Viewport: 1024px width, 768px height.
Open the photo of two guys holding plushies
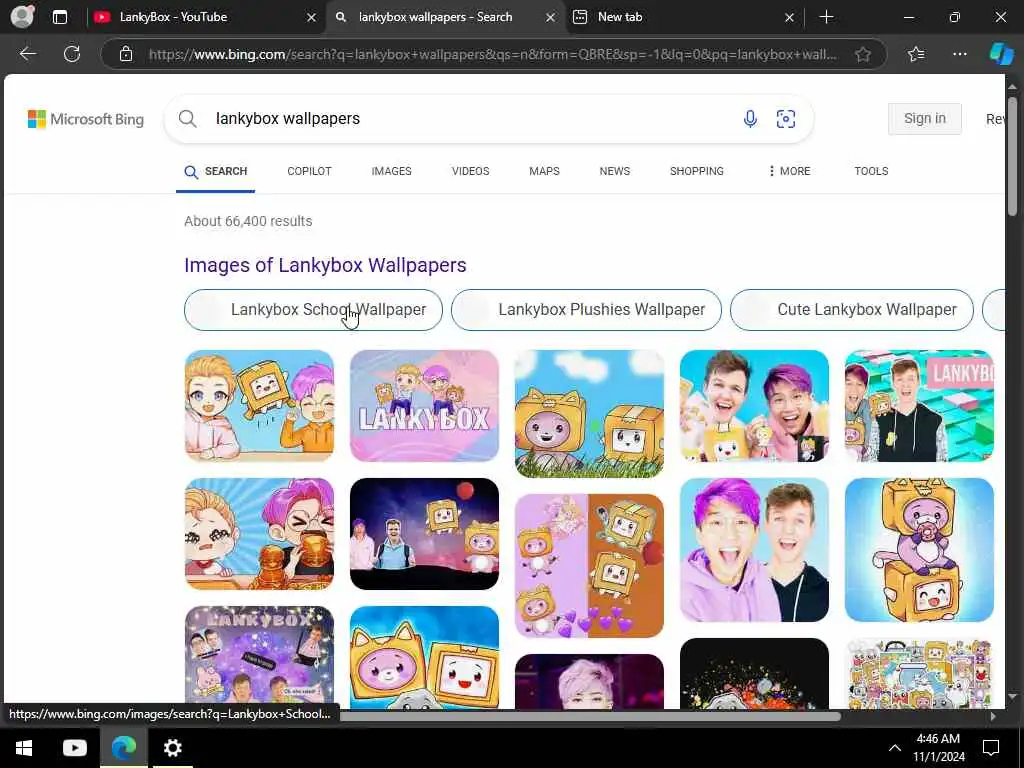(x=754, y=406)
